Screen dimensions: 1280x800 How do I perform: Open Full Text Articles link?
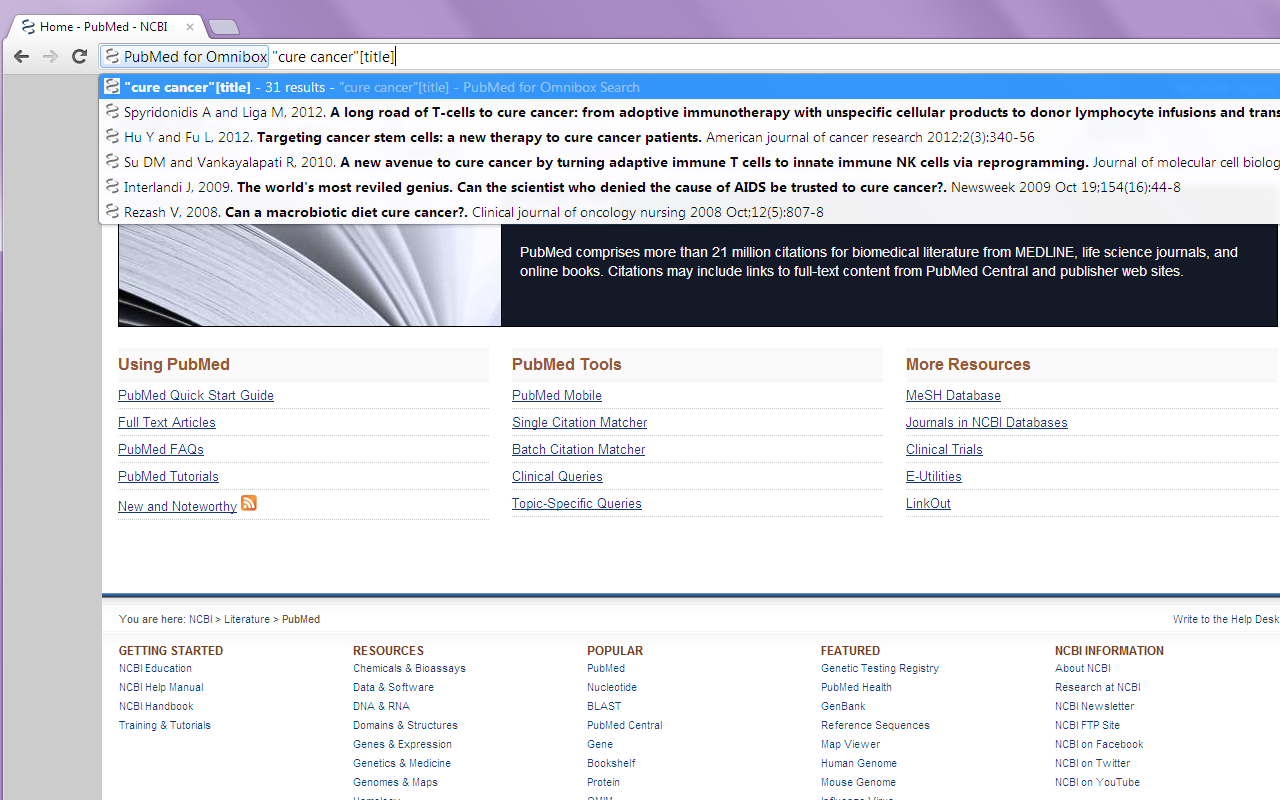click(167, 422)
